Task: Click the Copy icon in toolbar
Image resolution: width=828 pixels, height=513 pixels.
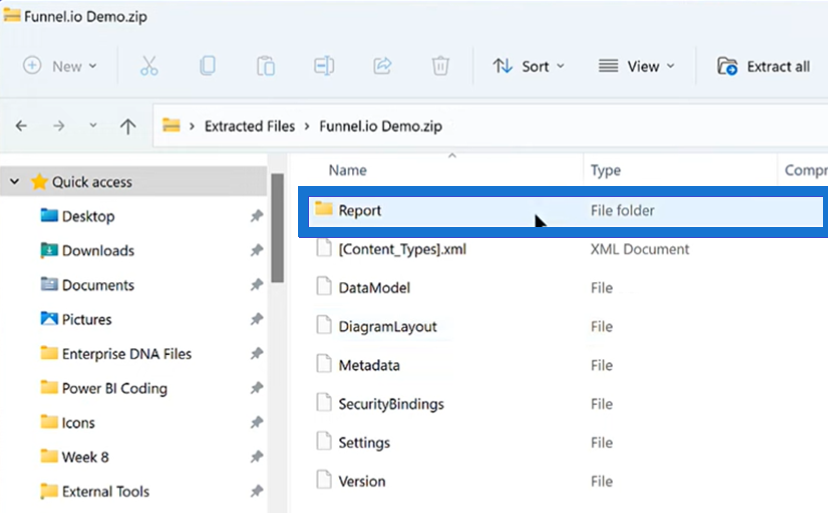Action: point(208,66)
